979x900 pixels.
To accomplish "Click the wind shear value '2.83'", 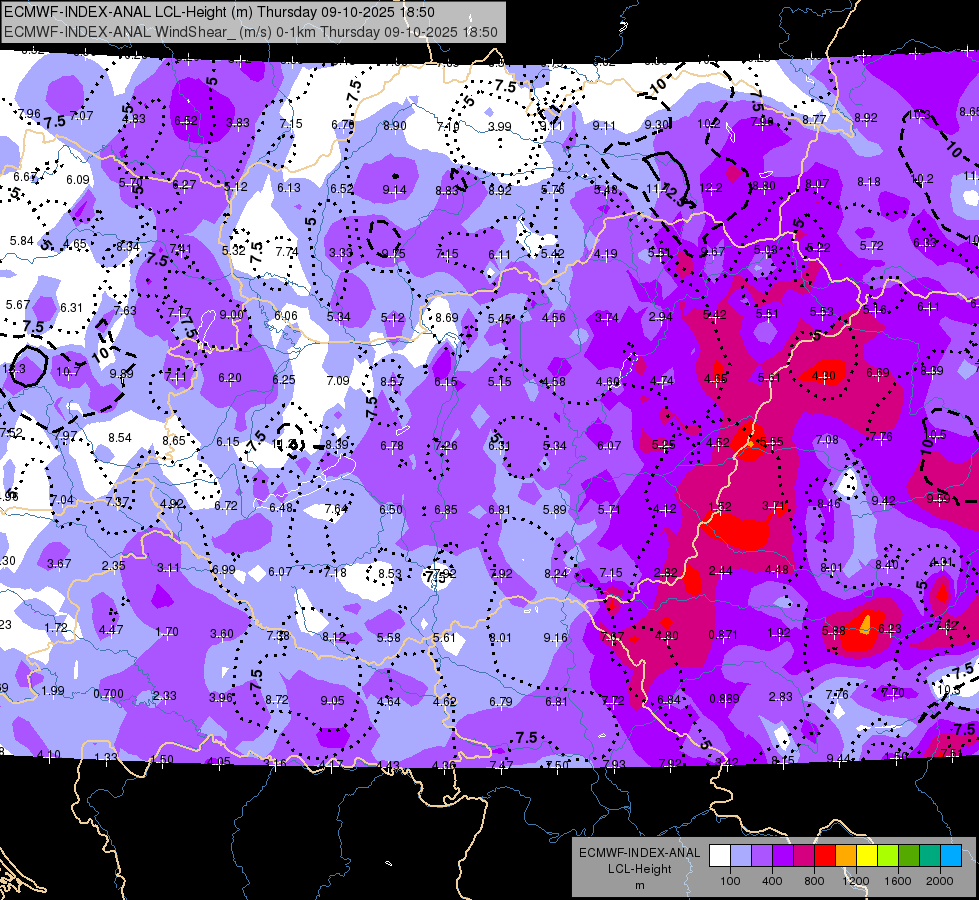I will (x=780, y=696).
